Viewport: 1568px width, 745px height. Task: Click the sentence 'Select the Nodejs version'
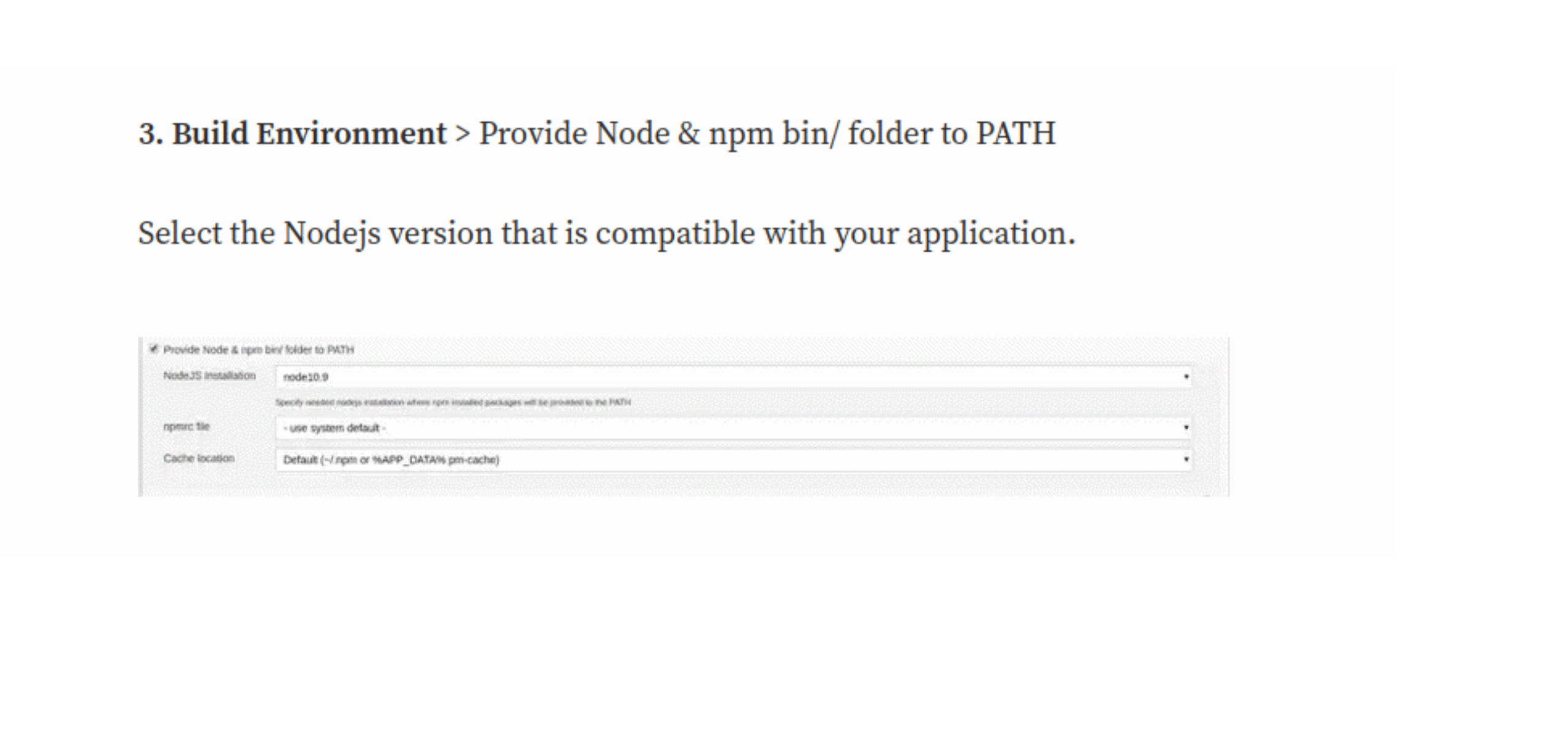[x=606, y=233]
